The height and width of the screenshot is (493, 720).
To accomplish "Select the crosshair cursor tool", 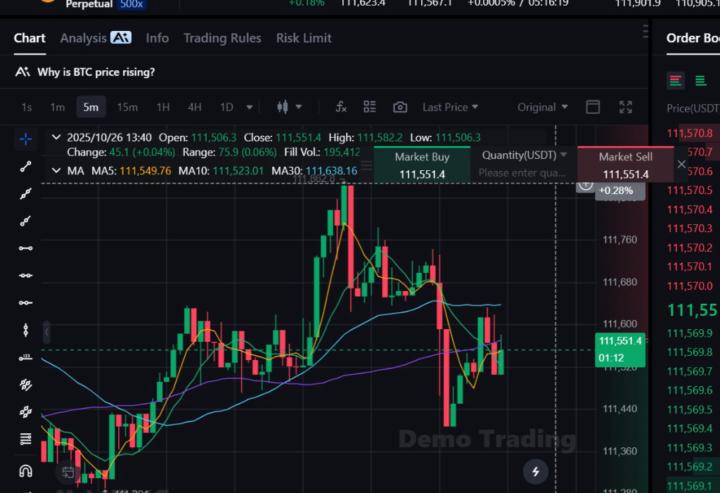I will (x=26, y=138).
